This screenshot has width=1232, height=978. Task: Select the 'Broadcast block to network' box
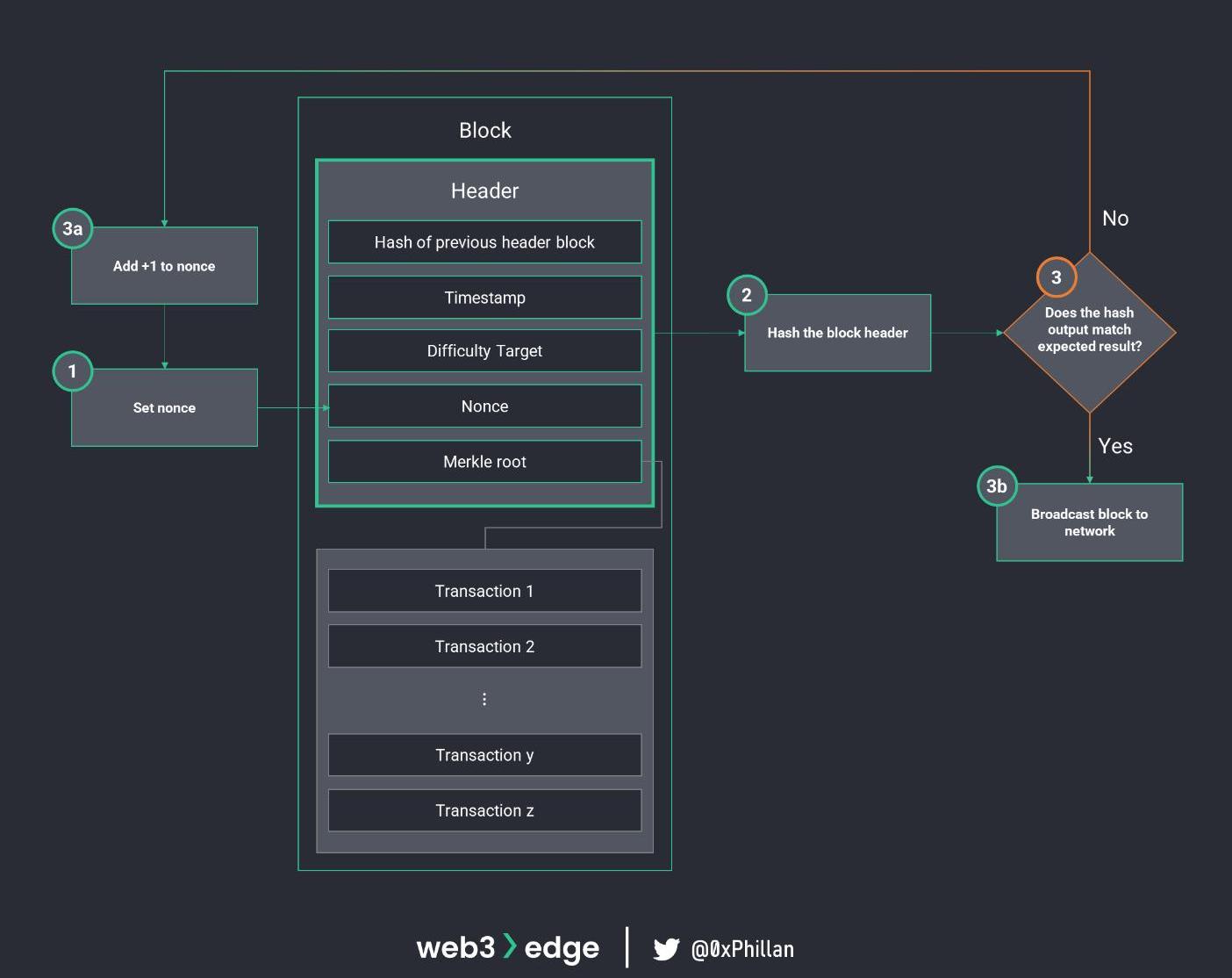click(x=1089, y=523)
